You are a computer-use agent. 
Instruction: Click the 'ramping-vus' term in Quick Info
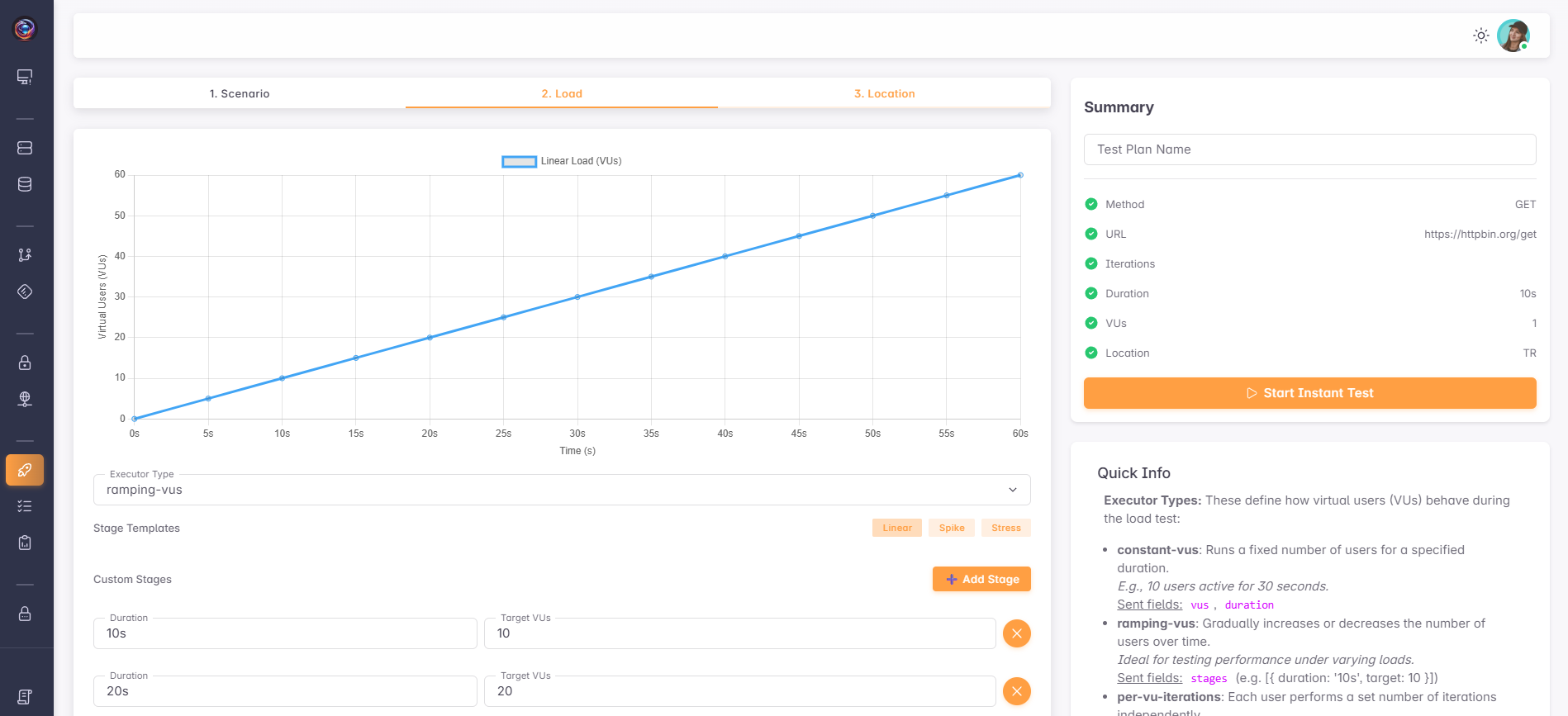1156,624
